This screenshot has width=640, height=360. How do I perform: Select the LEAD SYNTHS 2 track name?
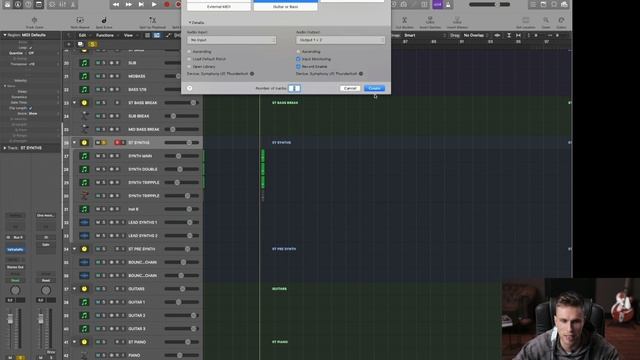click(143, 236)
